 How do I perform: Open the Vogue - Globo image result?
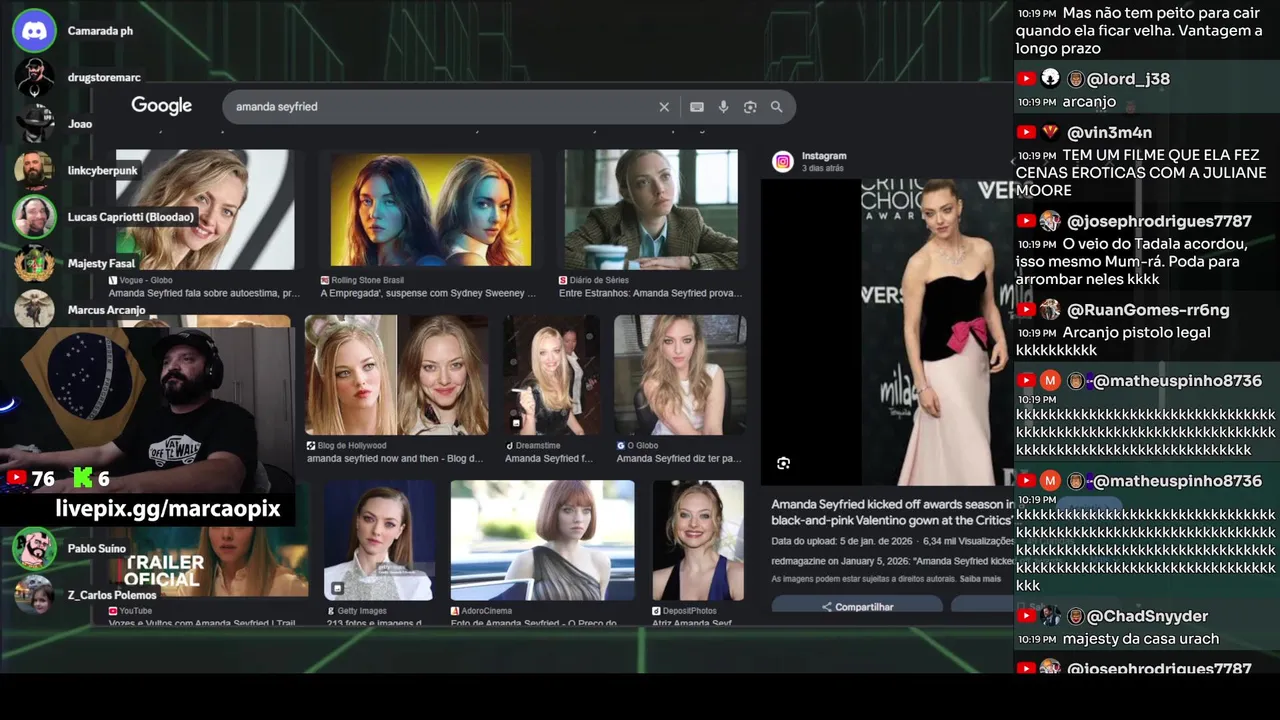click(206, 210)
